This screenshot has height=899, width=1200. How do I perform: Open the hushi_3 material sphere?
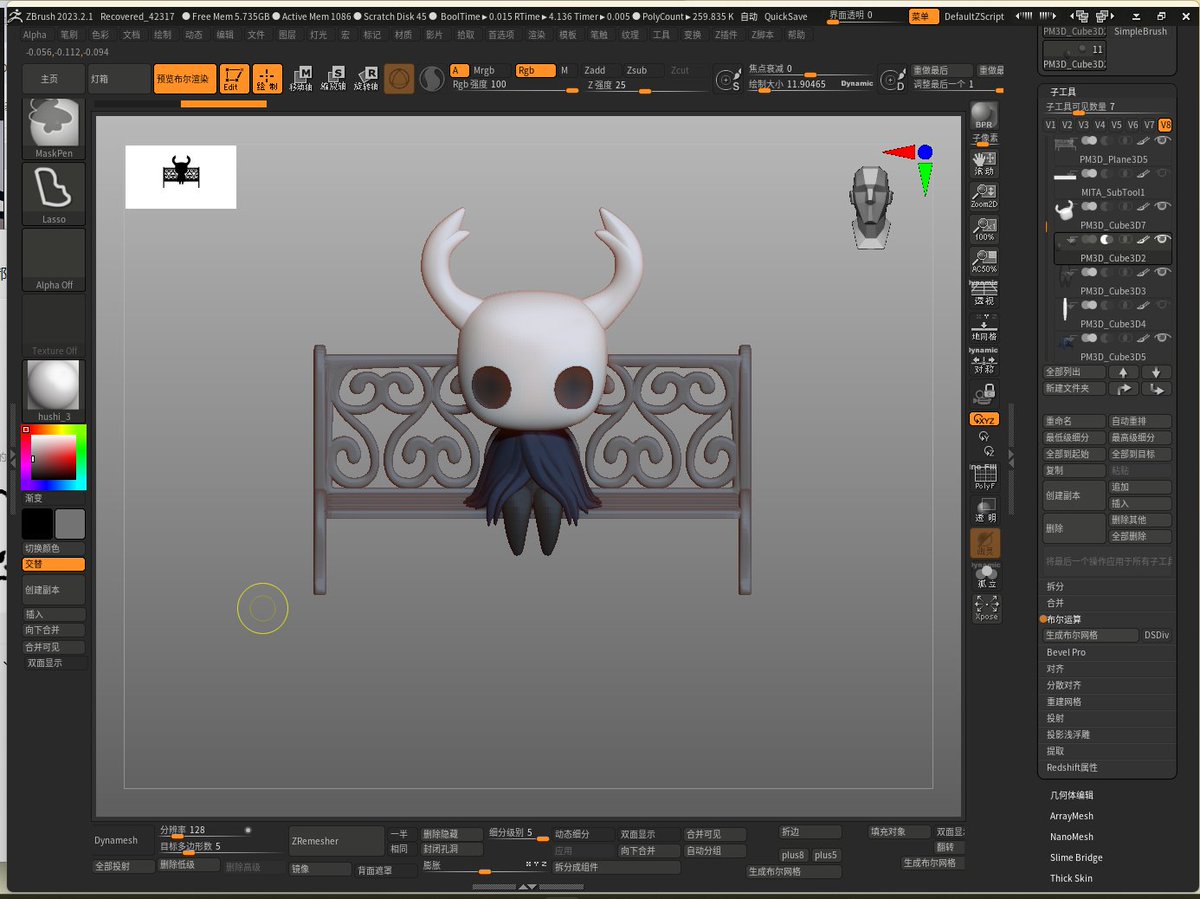coord(54,390)
